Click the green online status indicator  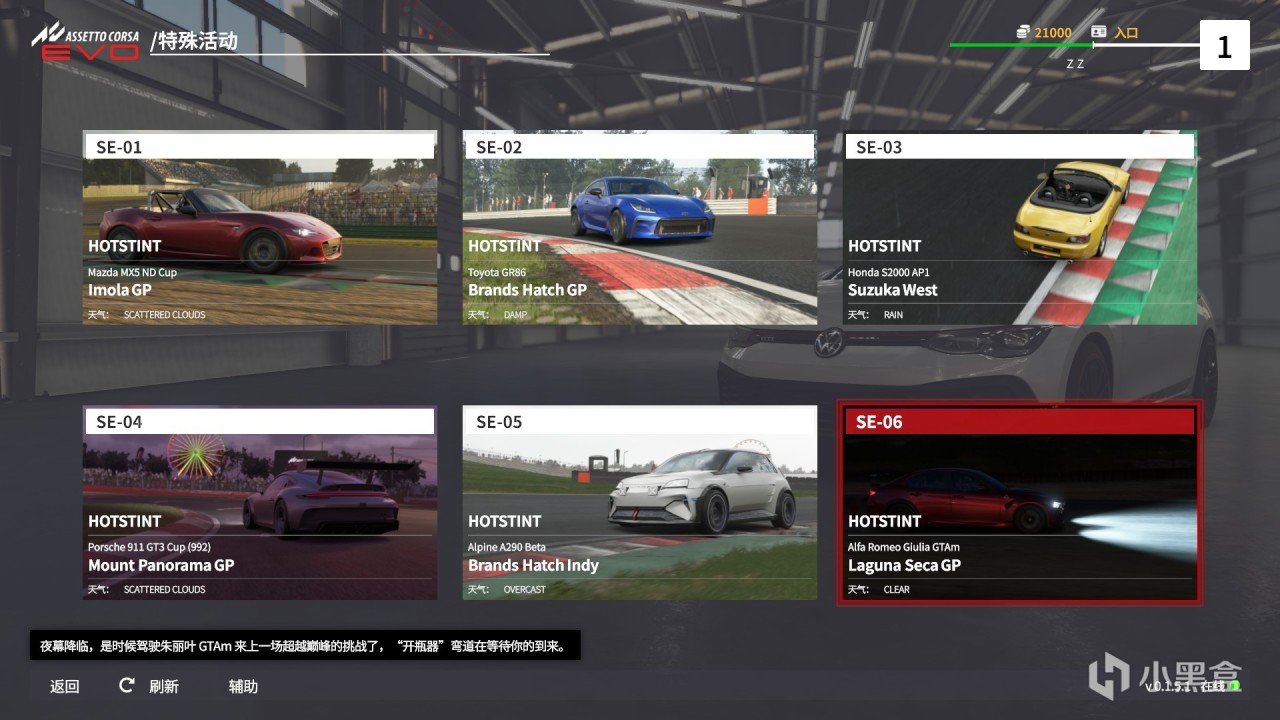1234,686
